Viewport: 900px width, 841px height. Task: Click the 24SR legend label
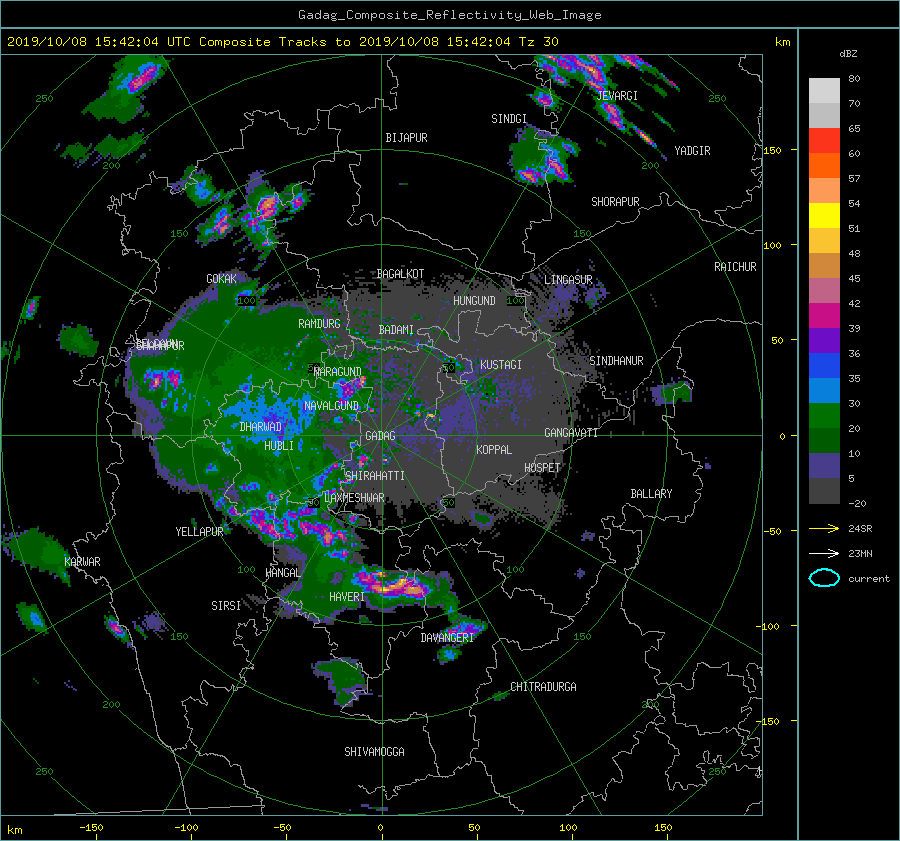(x=860, y=529)
